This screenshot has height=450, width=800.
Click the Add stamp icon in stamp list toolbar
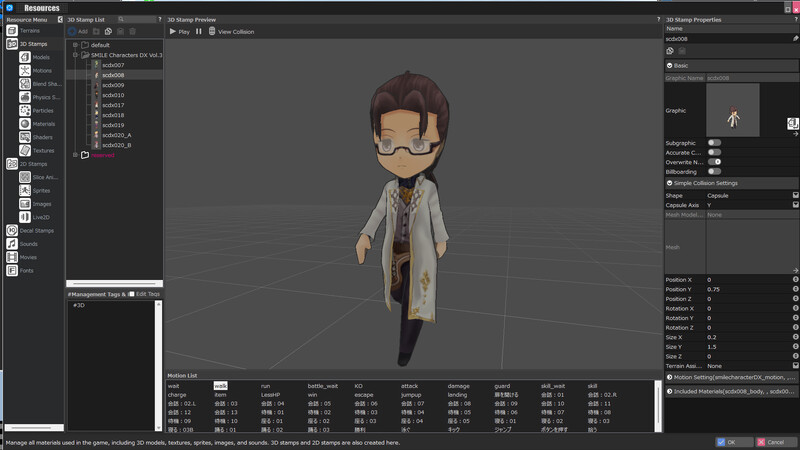72,31
